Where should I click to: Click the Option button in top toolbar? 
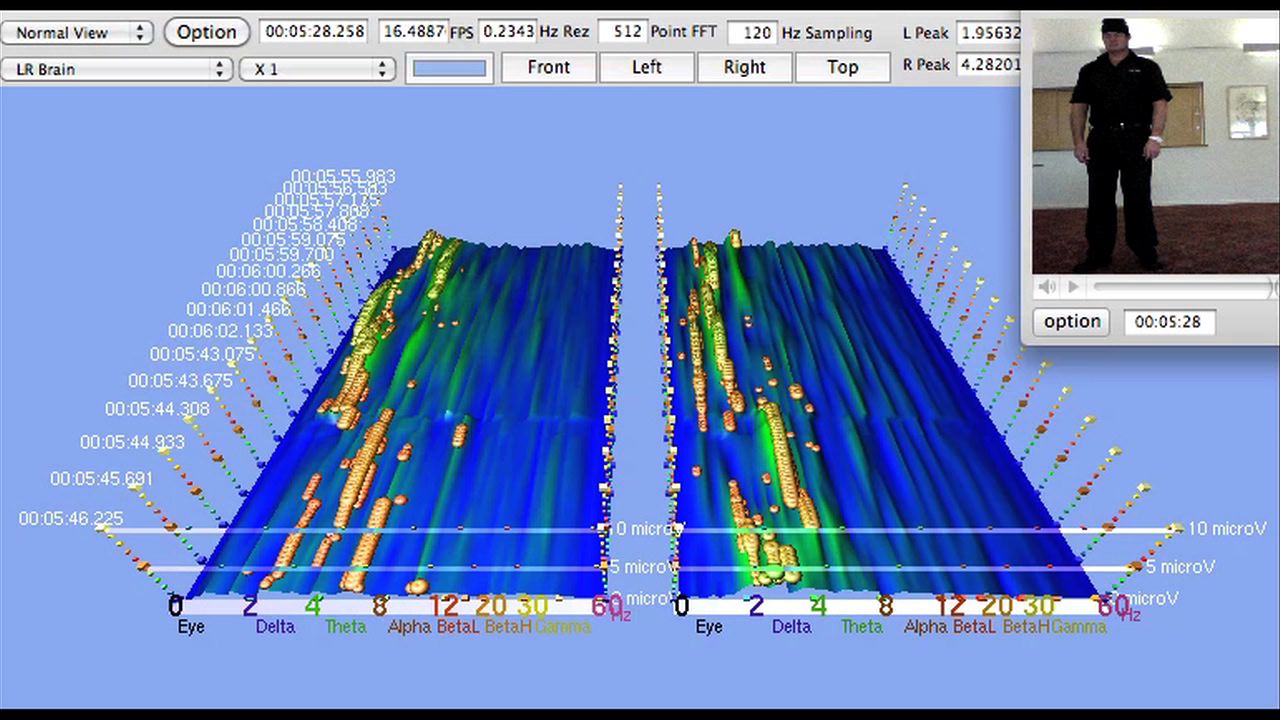[x=206, y=32]
